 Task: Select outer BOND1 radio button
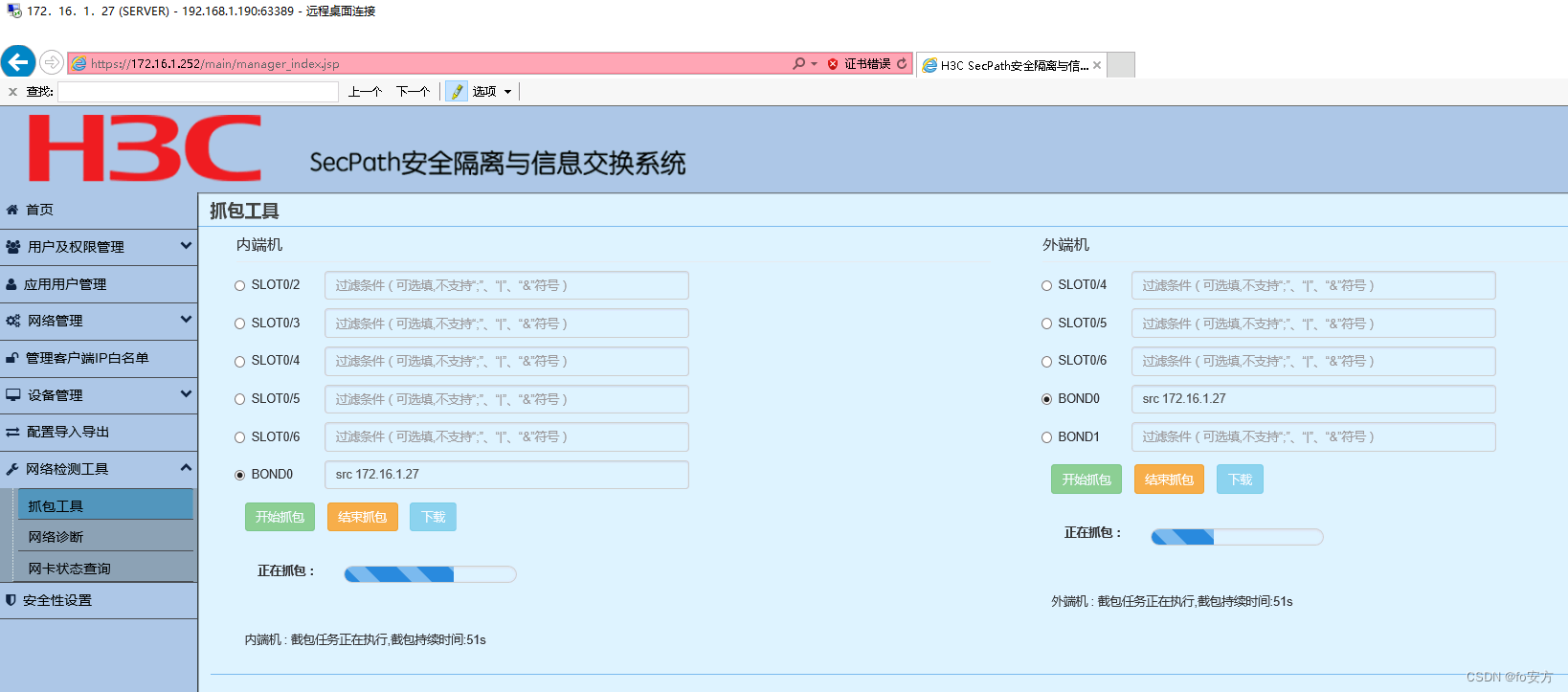point(1047,437)
